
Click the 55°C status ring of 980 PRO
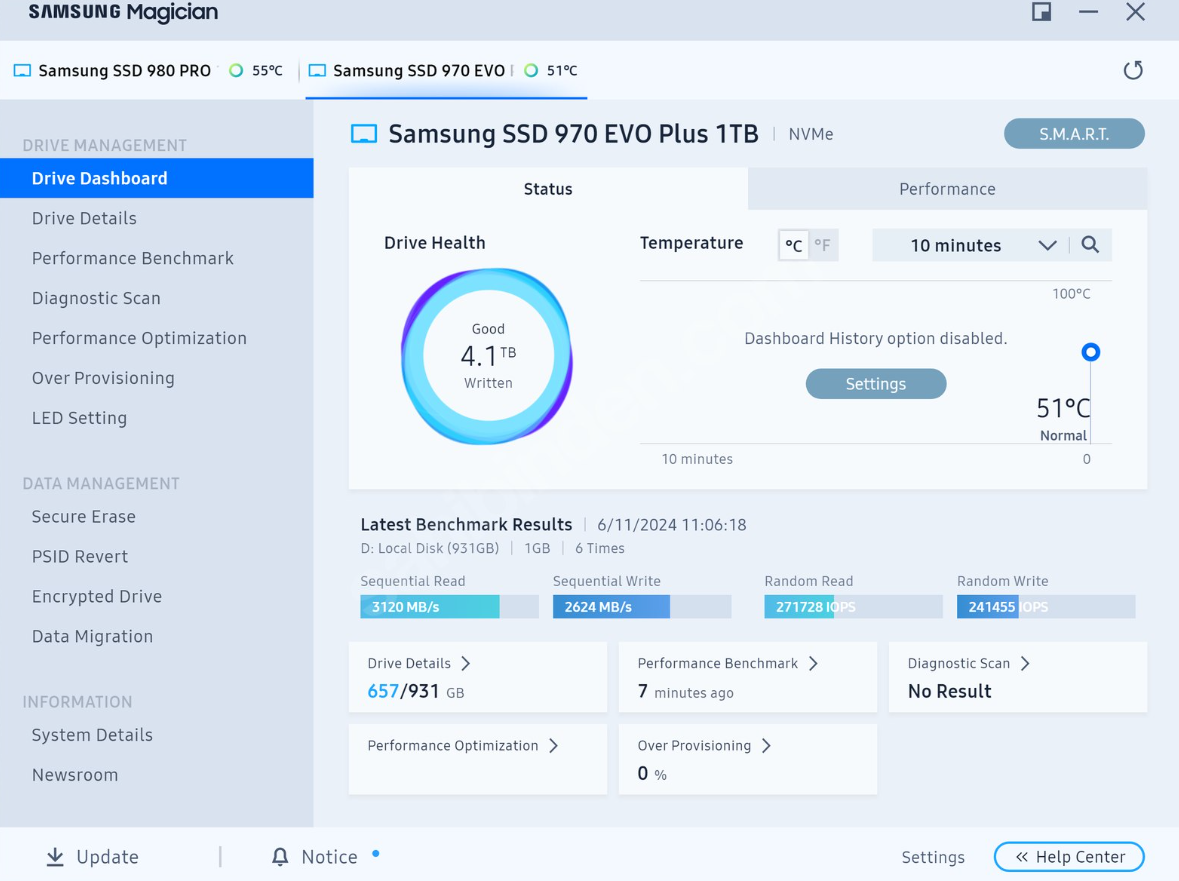(x=236, y=71)
